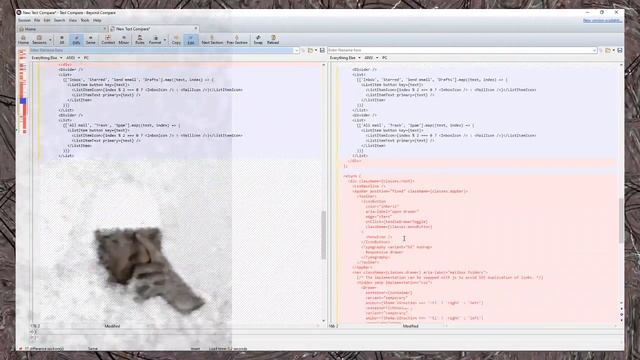Image resolution: width=640 pixels, height=360 pixels.
Task: Open the Session menu
Action: click(x=24, y=20)
